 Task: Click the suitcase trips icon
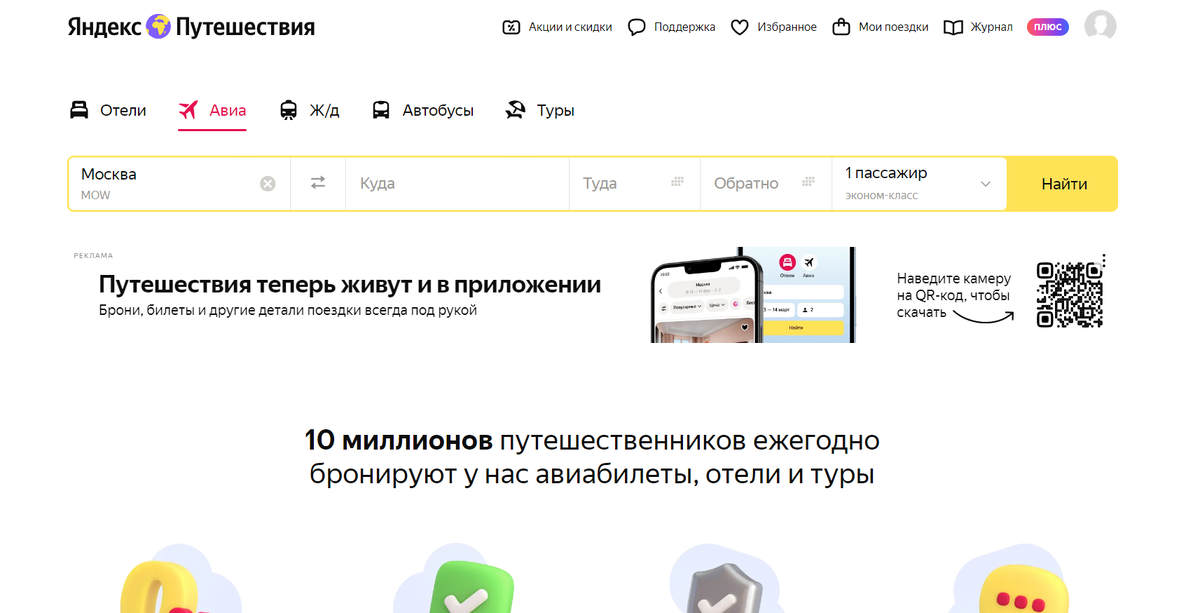click(x=841, y=27)
